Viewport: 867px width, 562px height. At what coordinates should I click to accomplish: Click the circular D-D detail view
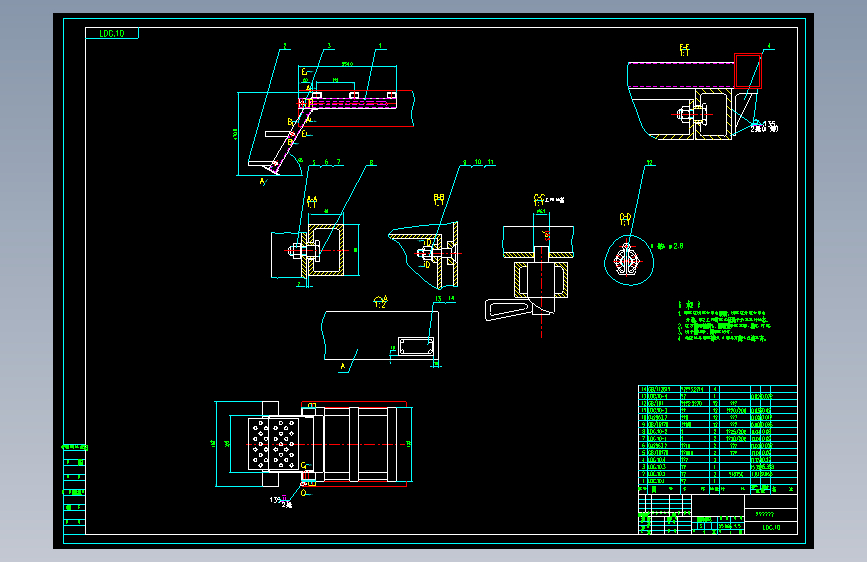[629, 260]
